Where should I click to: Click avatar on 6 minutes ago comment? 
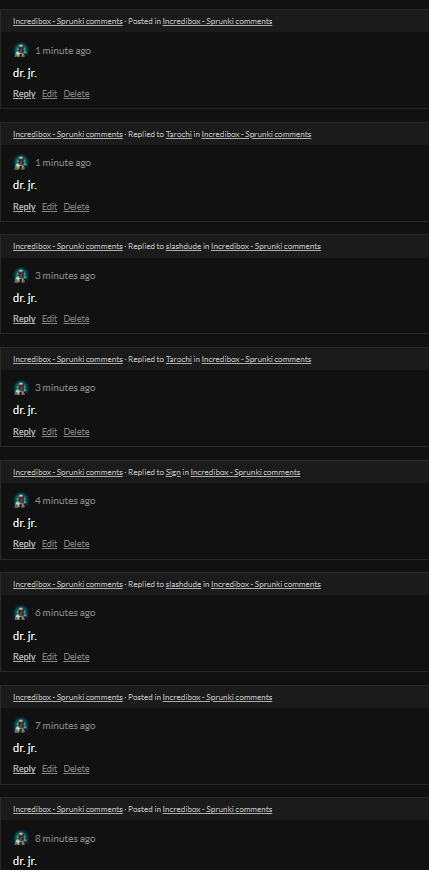coord(21,613)
